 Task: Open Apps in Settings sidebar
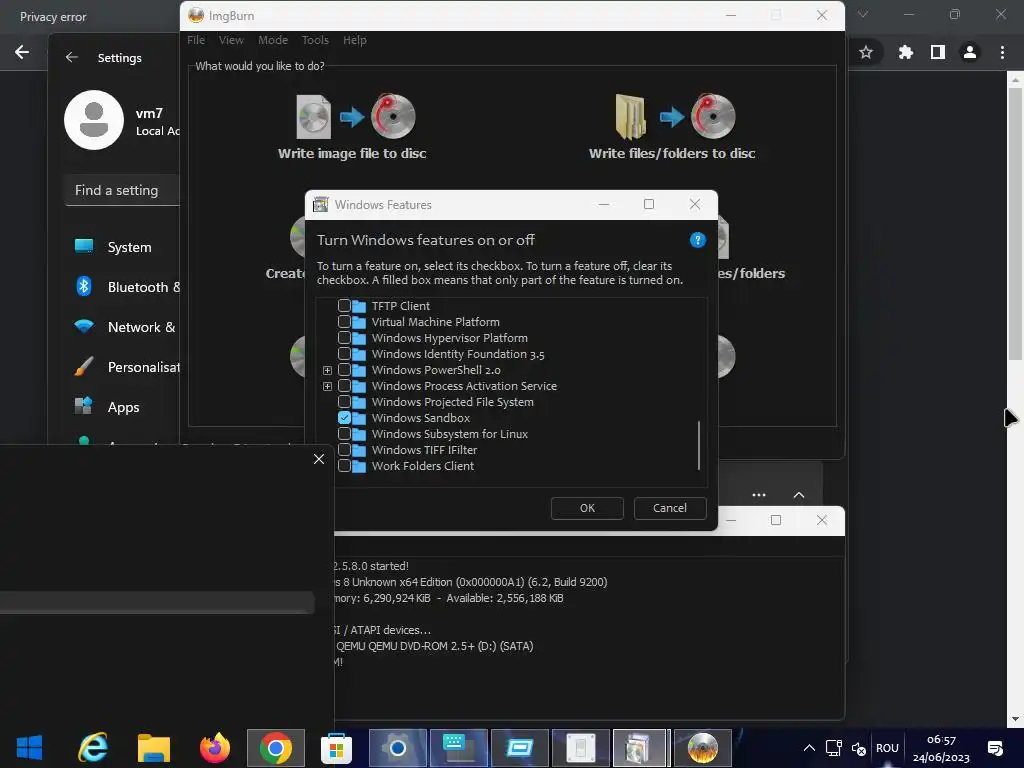(121, 408)
